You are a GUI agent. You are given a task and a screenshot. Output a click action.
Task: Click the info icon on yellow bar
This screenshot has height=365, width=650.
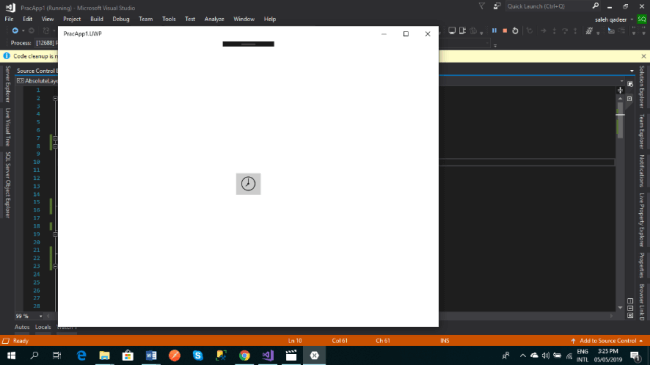pos(7,56)
